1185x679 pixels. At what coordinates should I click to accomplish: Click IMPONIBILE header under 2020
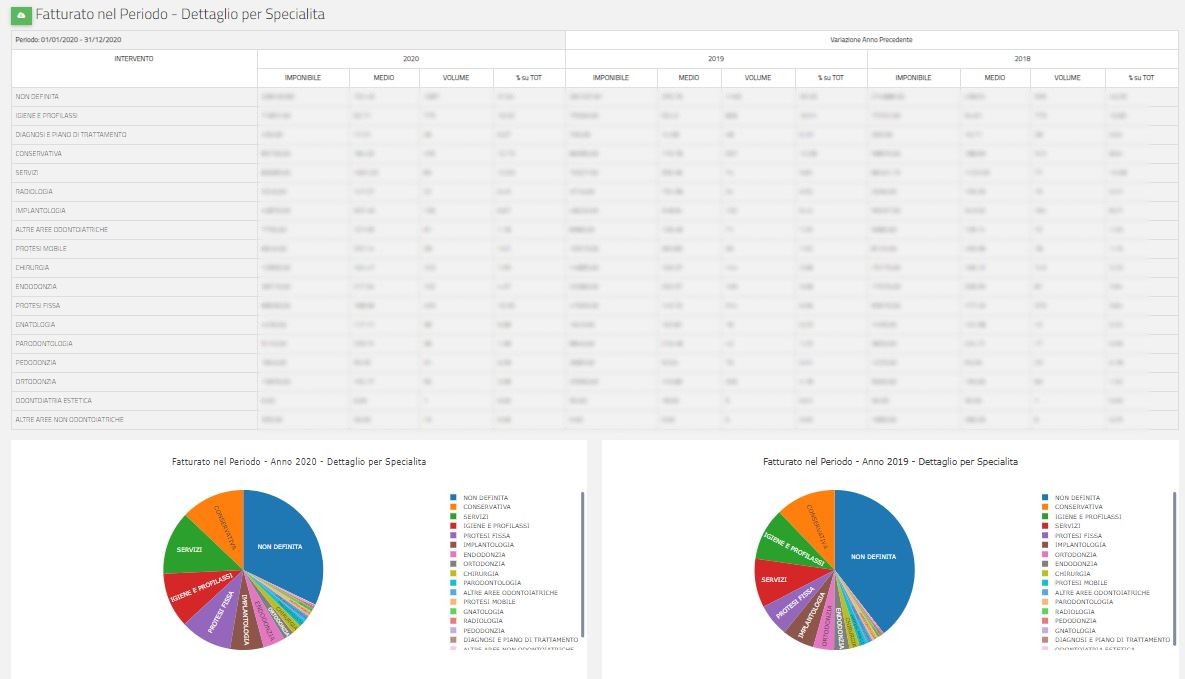303,77
